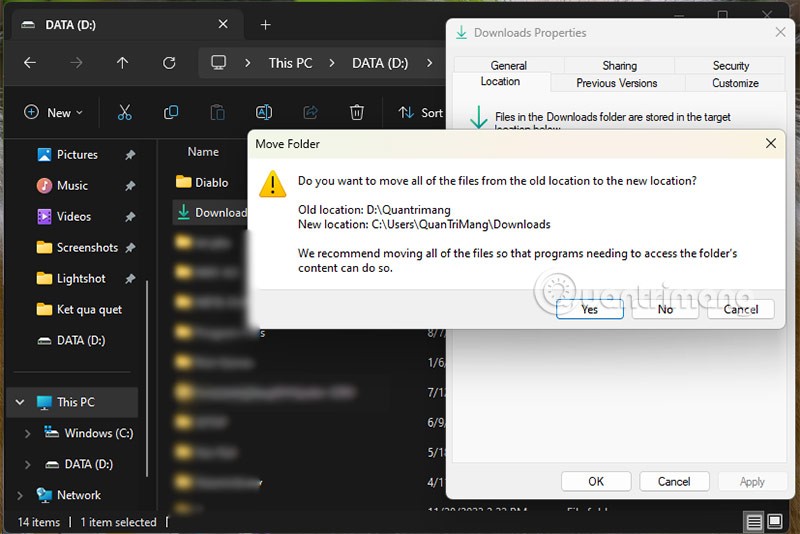Switch to details view icon in status bar
The height and width of the screenshot is (534, 800).
pyautogui.click(x=754, y=522)
